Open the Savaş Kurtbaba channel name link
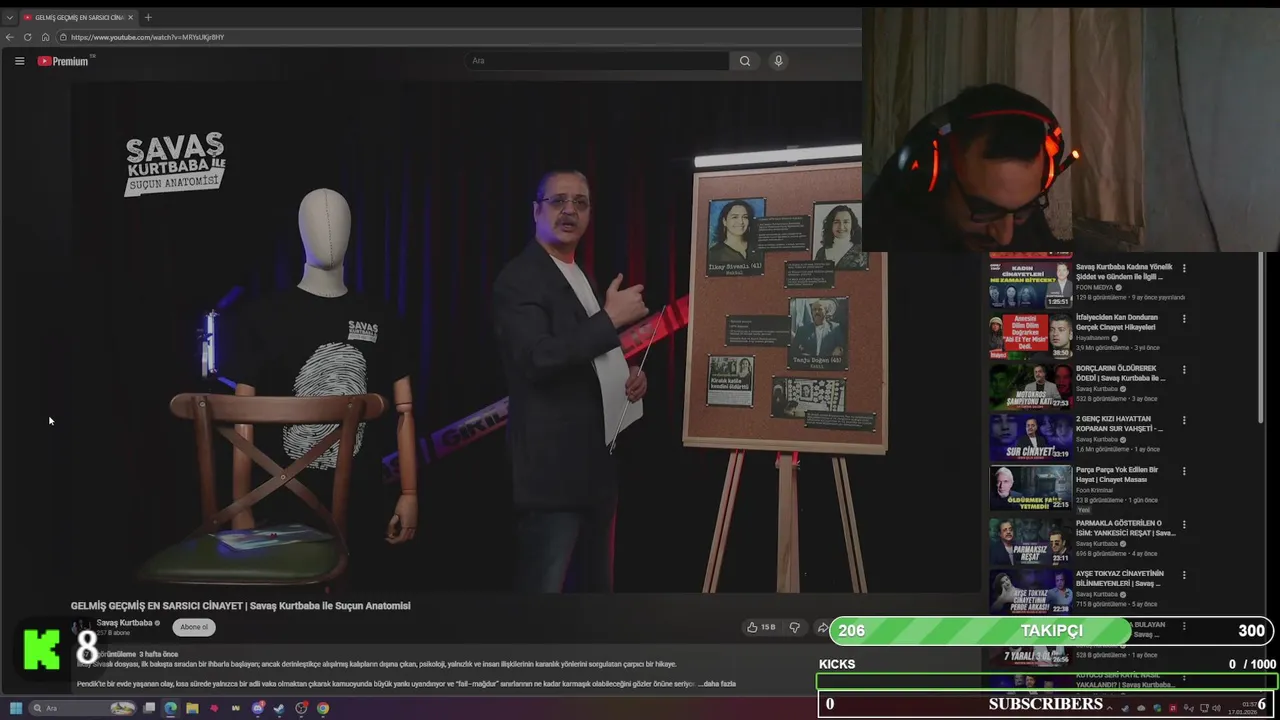This screenshot has height=720, width=1280. (x=124, y=623)
